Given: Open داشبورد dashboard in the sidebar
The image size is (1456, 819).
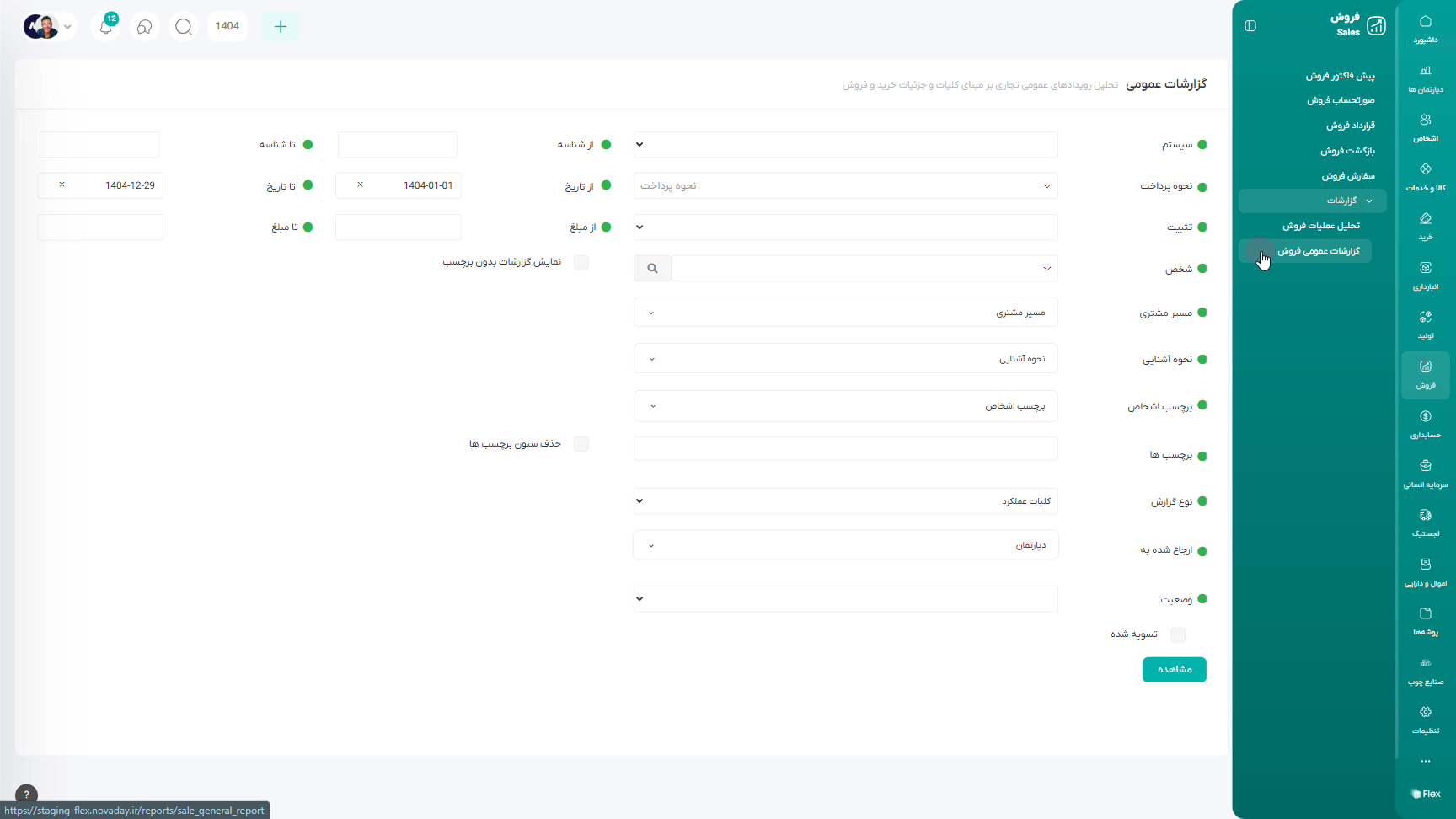Looking at the screenshot, I should tap(1425, 29).
